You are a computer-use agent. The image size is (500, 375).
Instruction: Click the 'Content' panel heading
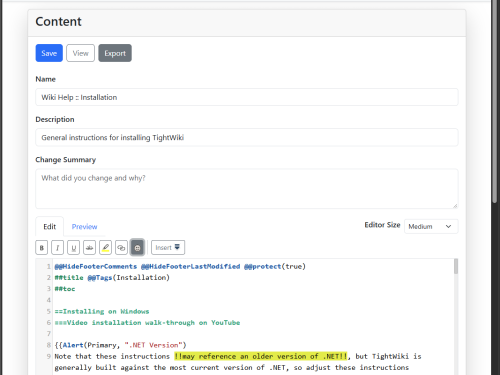click(58, 22)
